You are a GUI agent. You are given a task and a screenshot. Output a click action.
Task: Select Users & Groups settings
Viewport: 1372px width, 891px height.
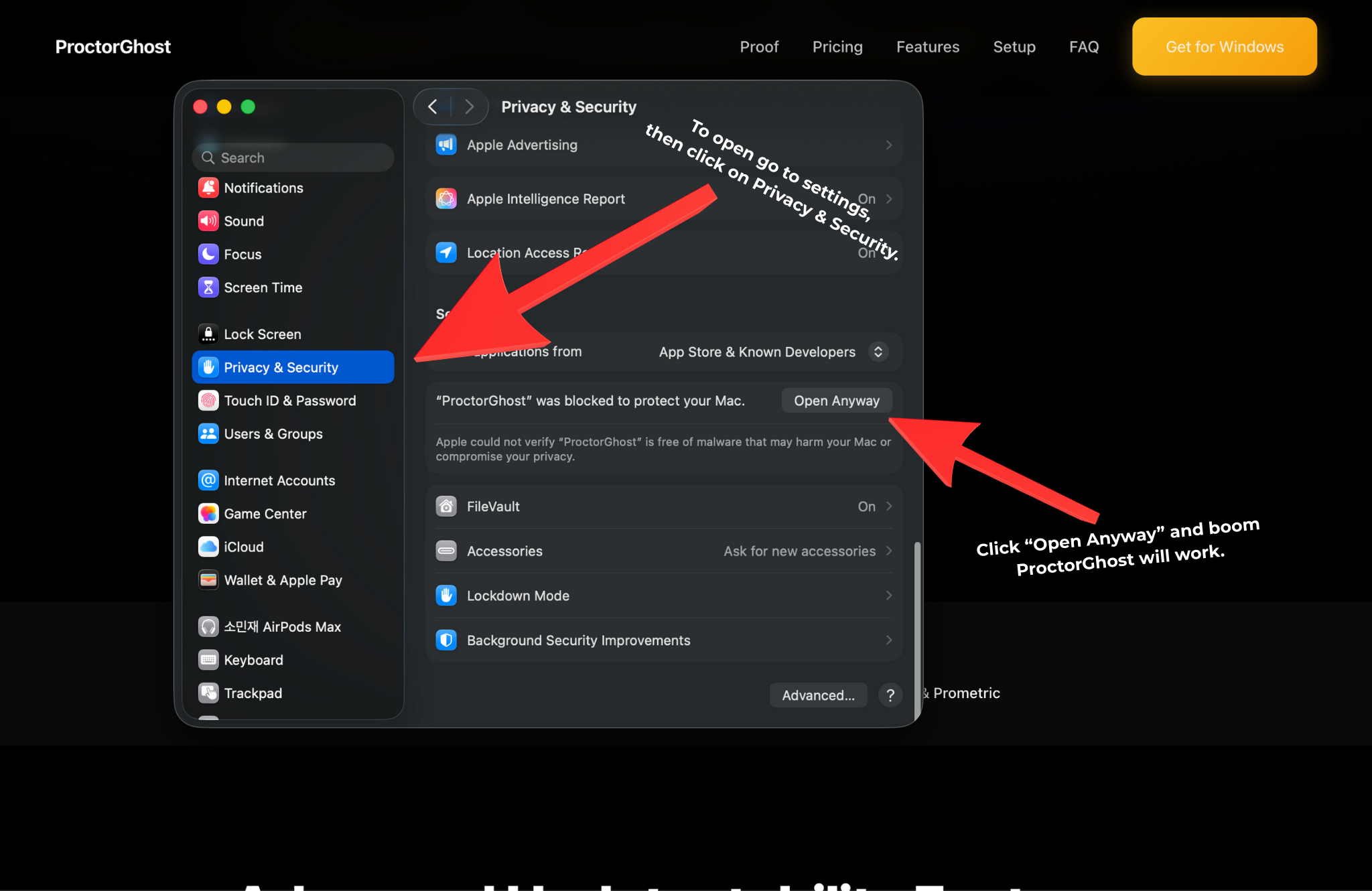click(x=273, y=433)
